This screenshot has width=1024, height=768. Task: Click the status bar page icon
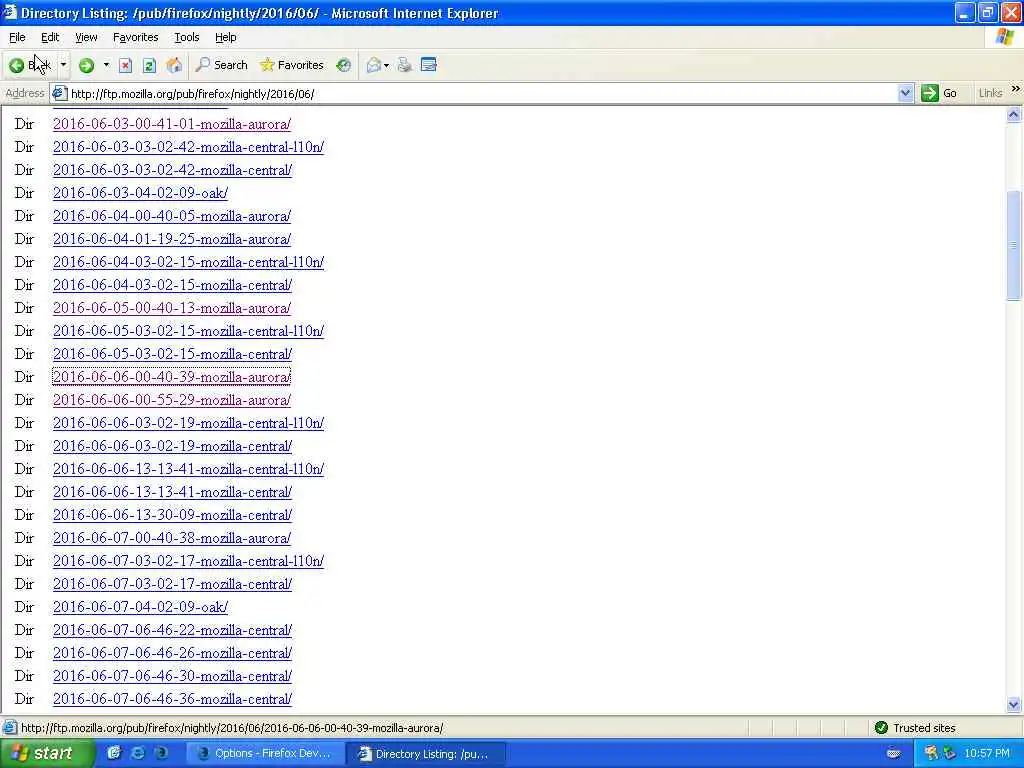point(10,728)
